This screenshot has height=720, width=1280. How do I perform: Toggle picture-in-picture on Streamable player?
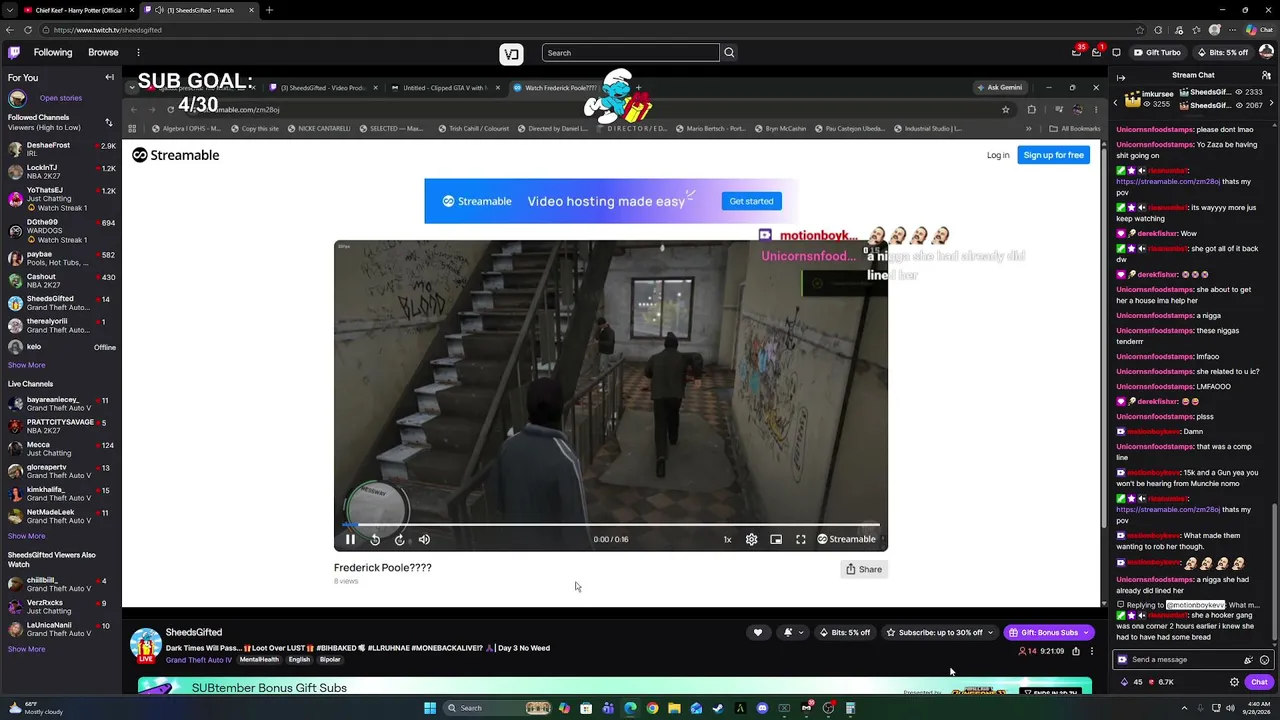[776, 539]
